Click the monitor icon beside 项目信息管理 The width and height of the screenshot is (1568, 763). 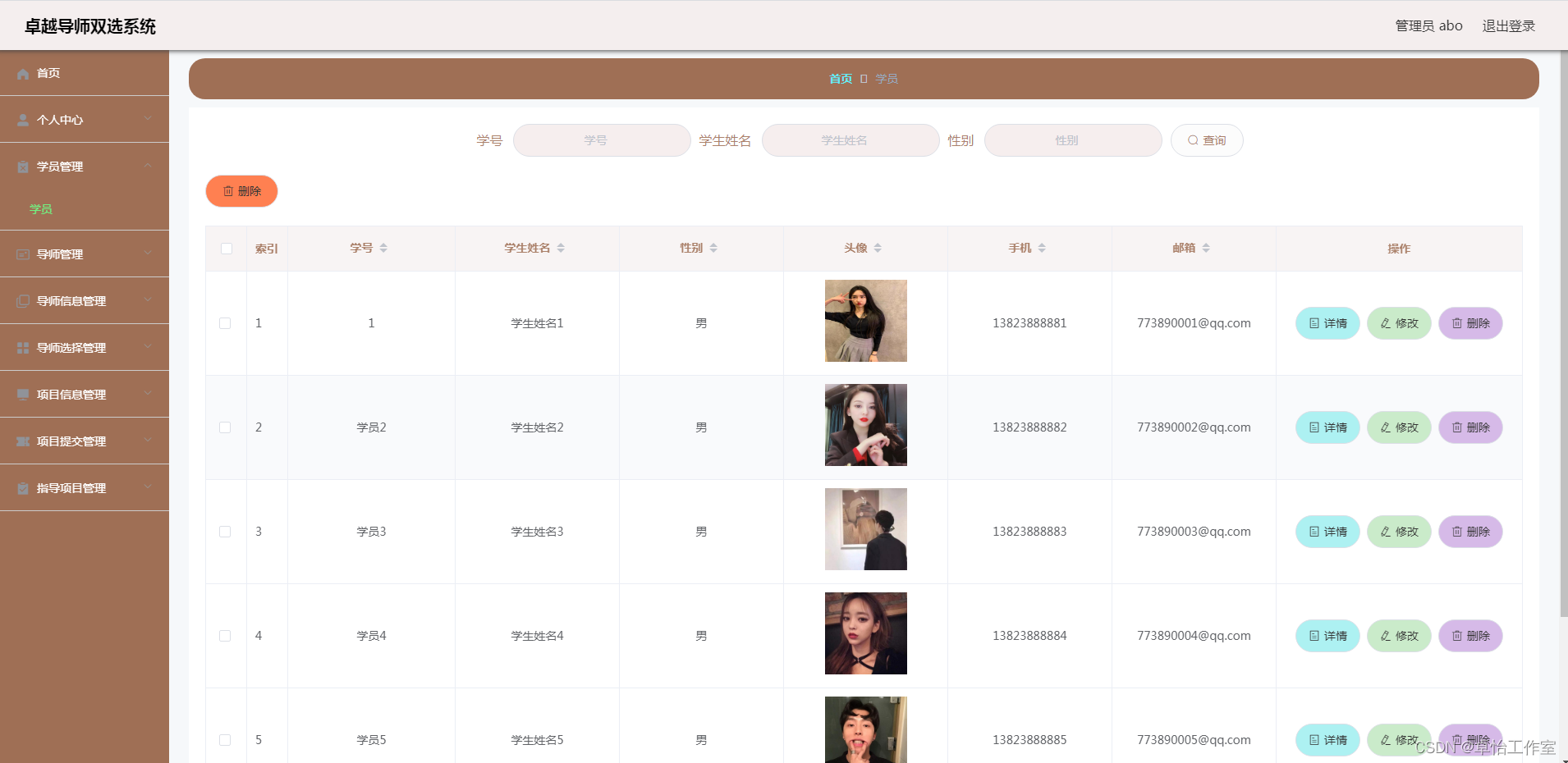(22, 394)
